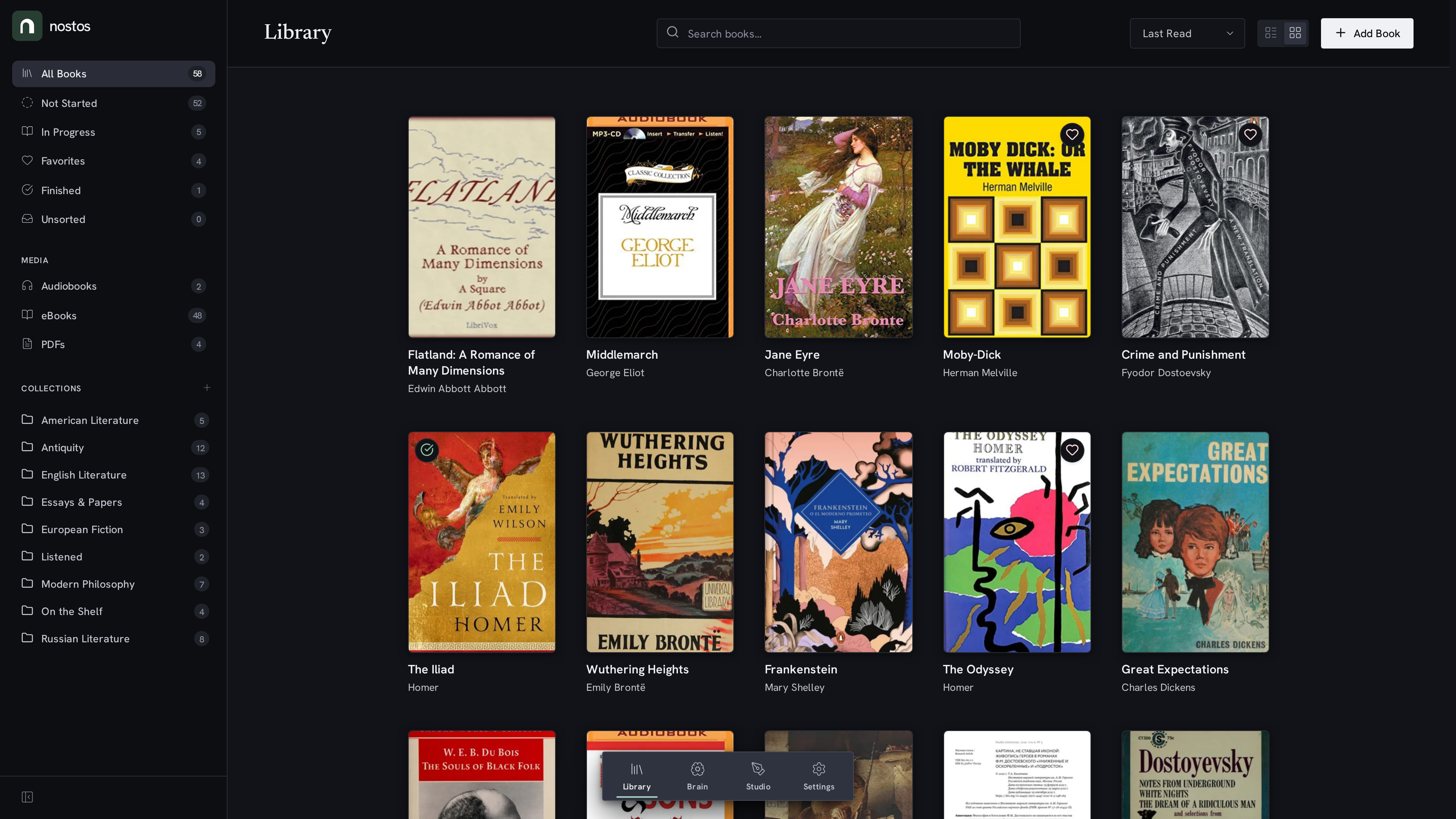Click the nostos logo icon
This screenshot has height=819, width=1456.
coord(27,26)
